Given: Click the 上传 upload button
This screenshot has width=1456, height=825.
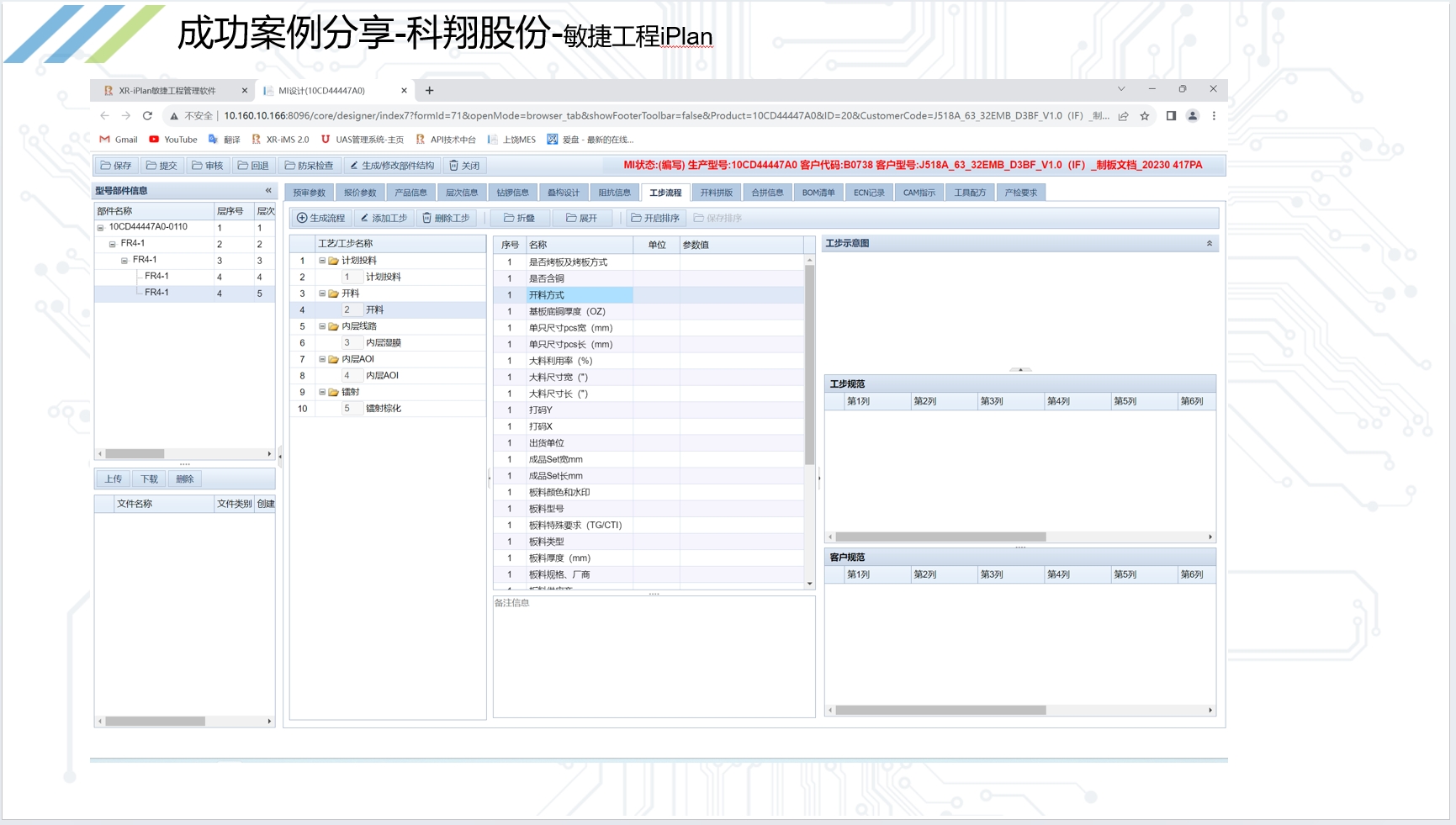Looking at the screenshot, I should [114, 479].
